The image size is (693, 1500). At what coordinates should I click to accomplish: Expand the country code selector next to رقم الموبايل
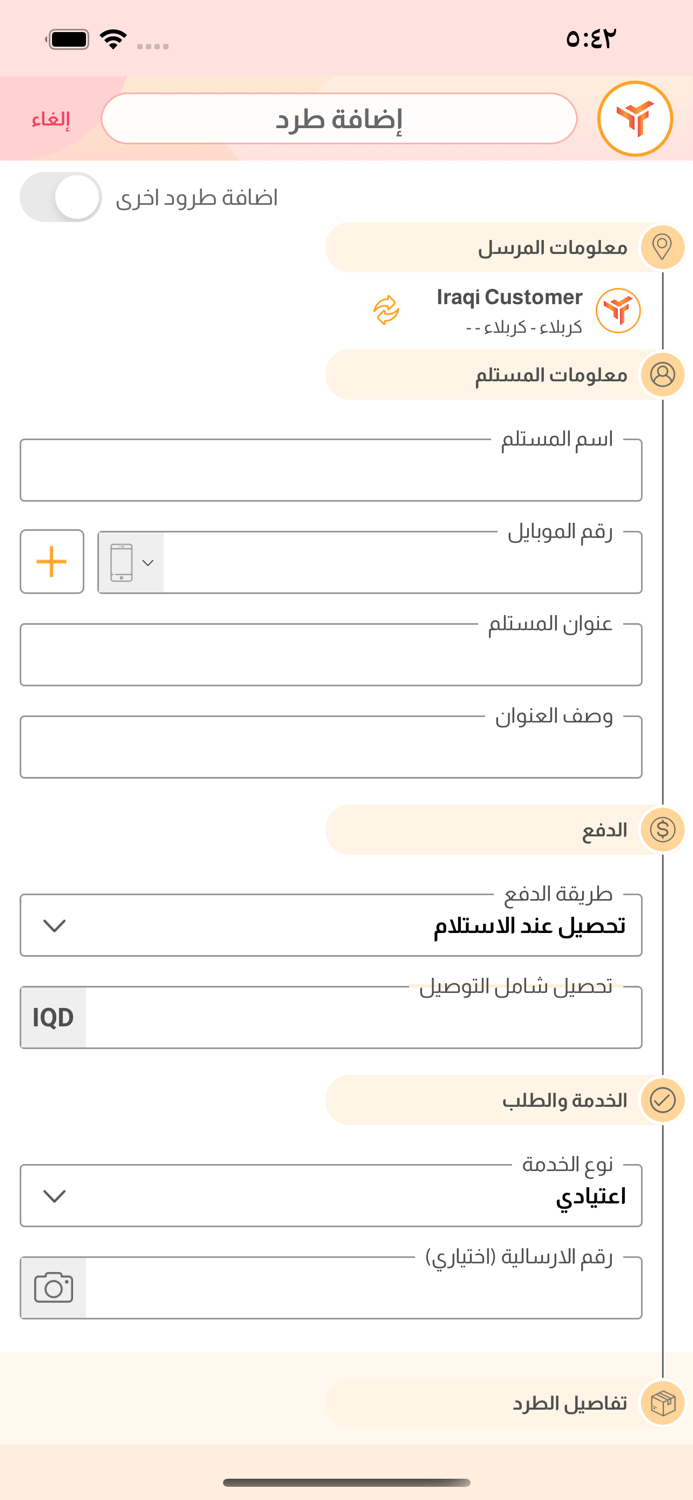pos(148,562)
